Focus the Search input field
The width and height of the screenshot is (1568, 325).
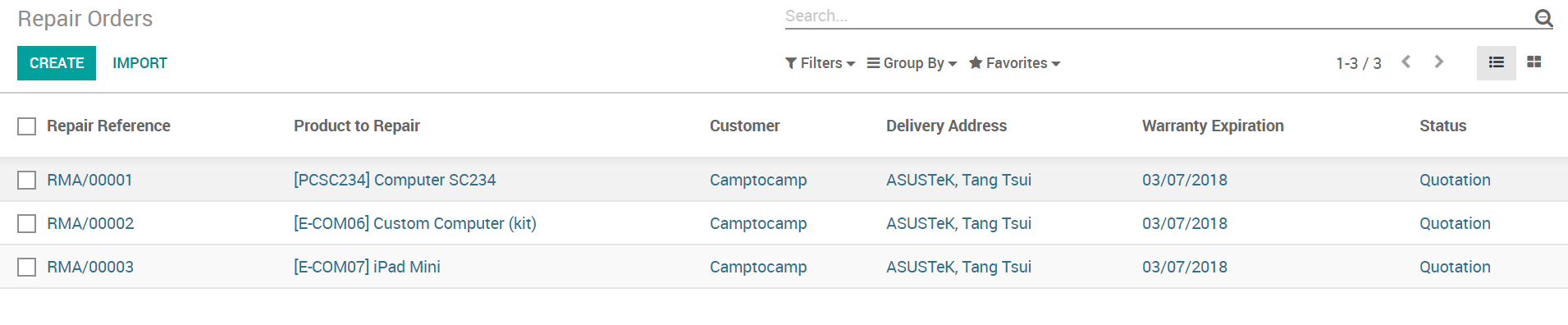(x=1157, y=16)
